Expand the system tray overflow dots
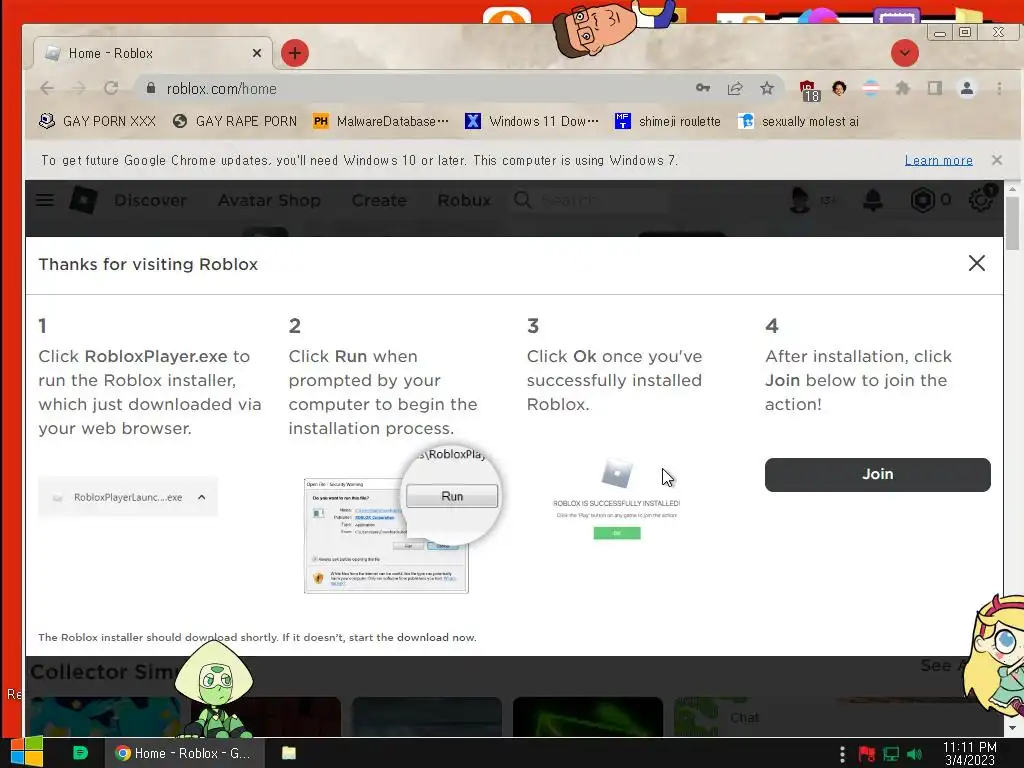The height and width of the screenshot is (768, 1024). (x=842, y=754)
